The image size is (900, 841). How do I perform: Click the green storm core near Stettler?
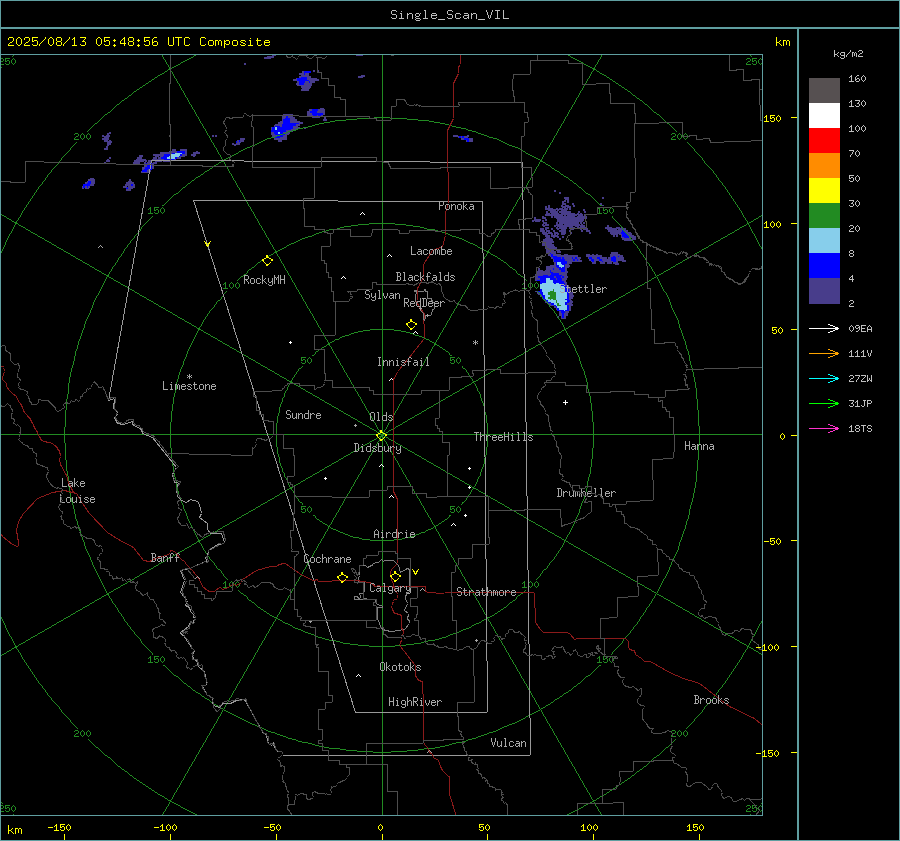552,295
